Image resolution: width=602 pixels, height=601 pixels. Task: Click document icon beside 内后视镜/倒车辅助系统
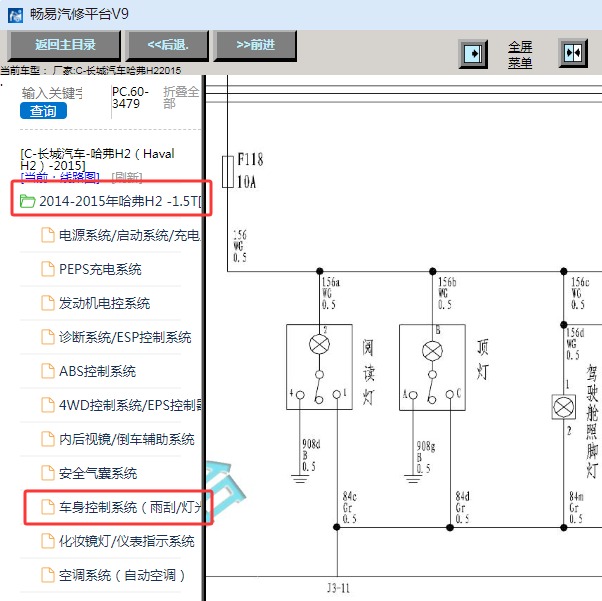point(48,439)
